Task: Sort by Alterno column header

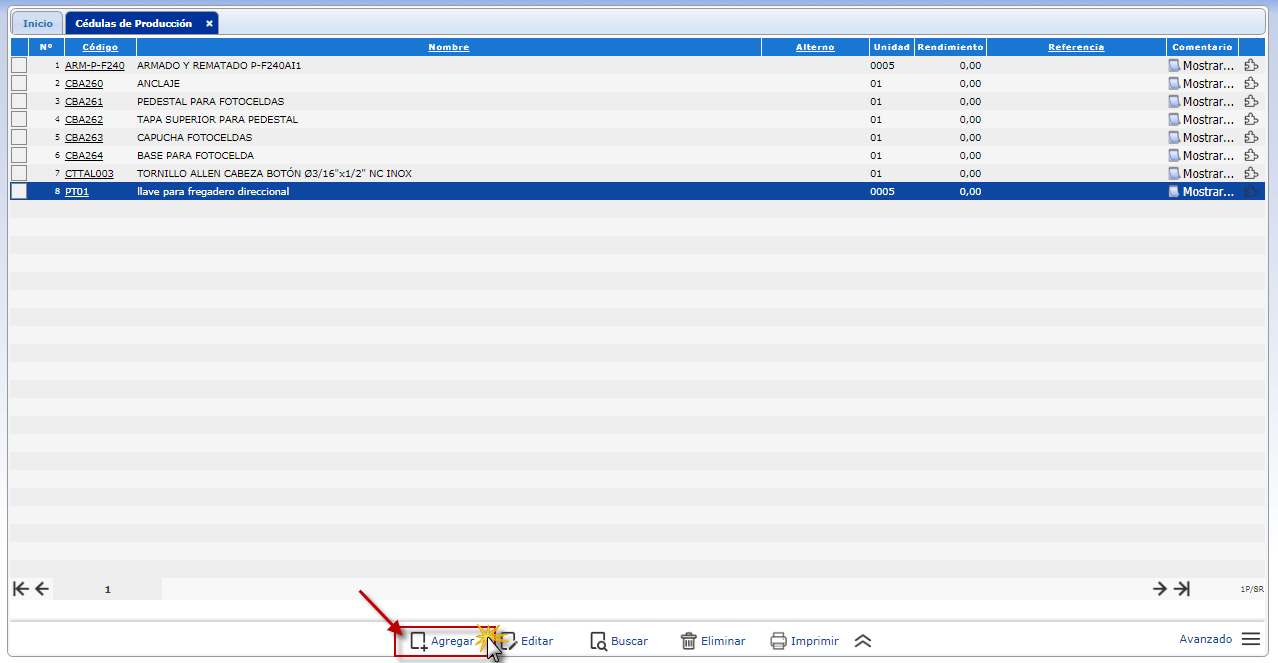Action: point(815,47)
